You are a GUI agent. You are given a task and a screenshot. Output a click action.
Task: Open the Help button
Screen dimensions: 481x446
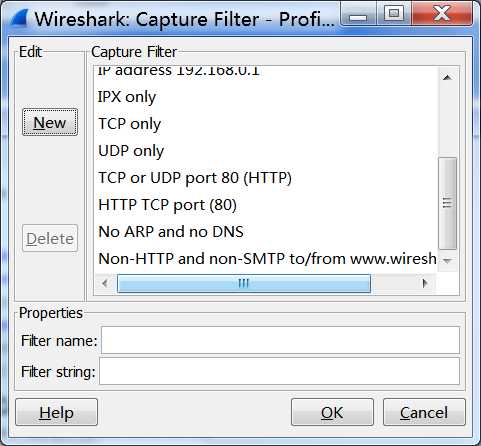(56, 412)
